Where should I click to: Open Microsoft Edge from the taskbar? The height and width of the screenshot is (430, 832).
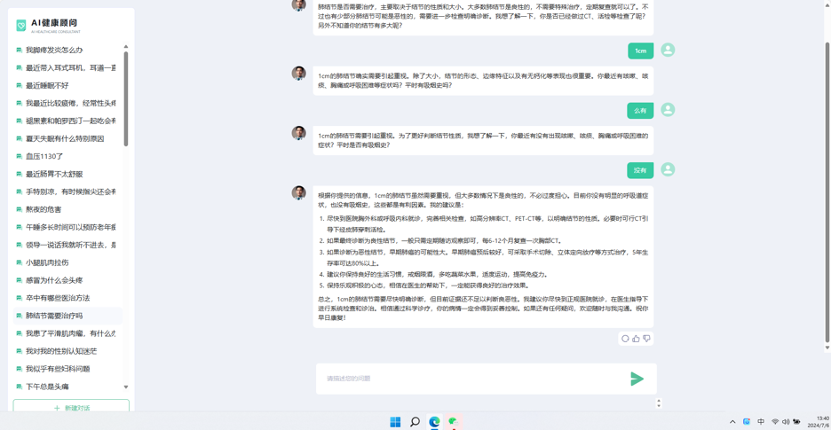pos(434,422)
